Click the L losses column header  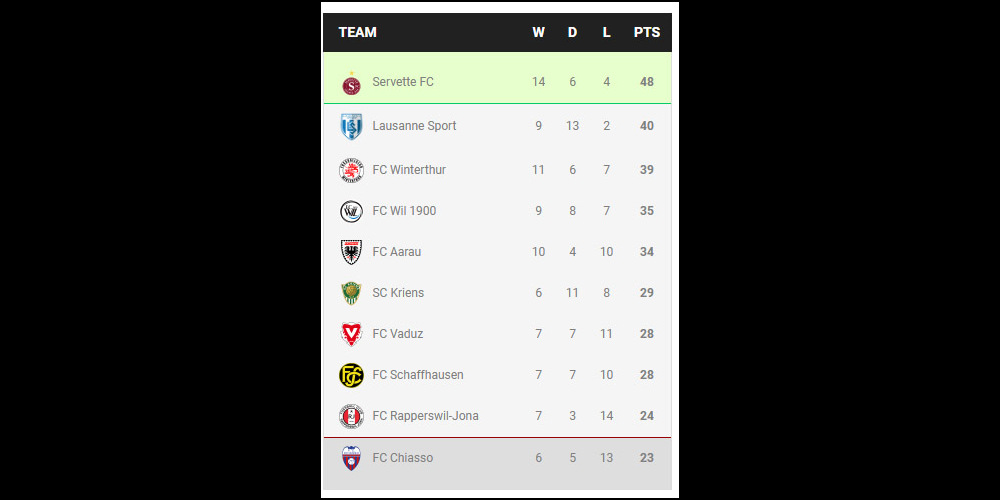pos(607,32)
